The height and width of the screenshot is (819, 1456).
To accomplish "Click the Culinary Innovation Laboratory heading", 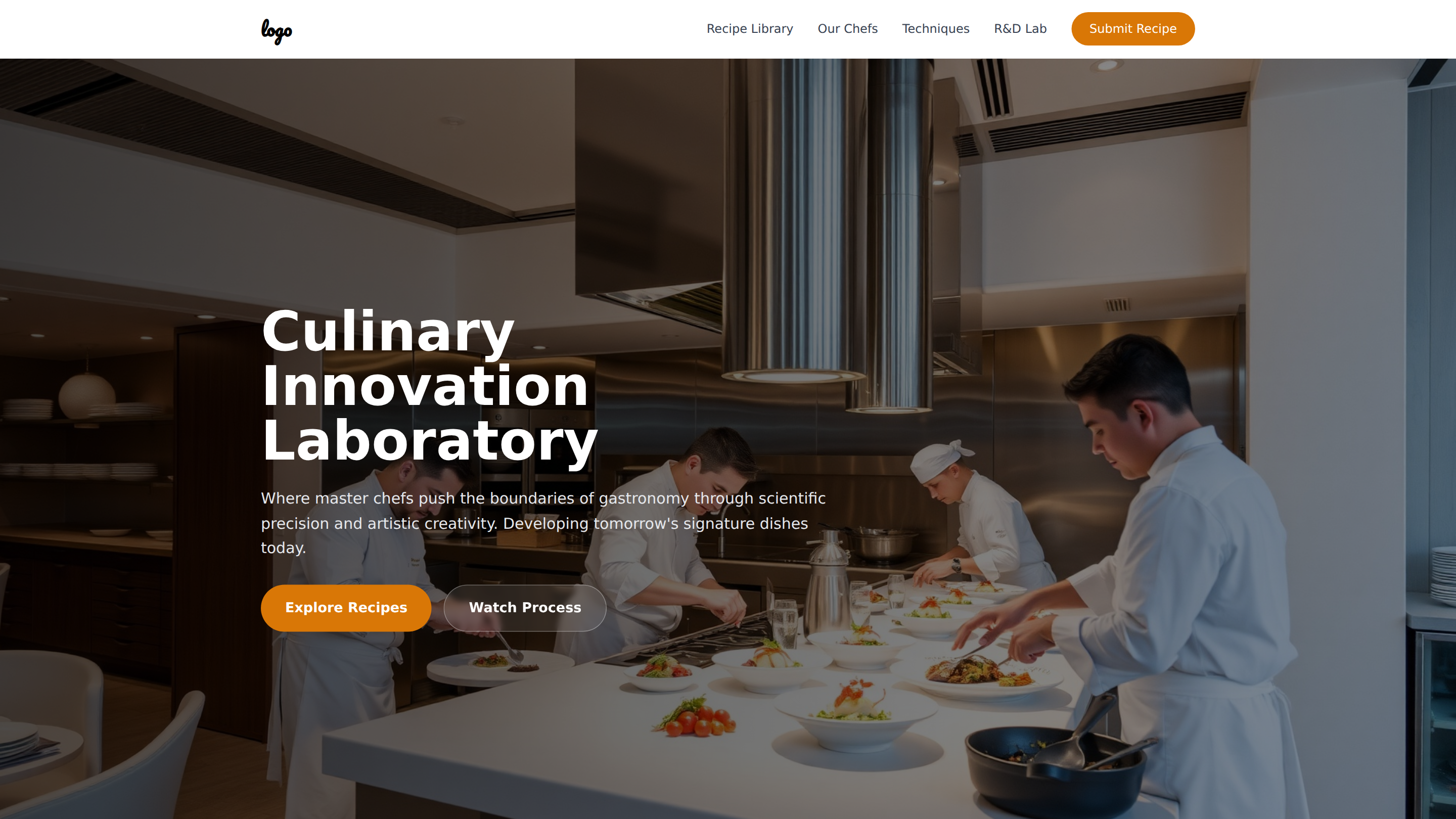I will tap(430, 386).
